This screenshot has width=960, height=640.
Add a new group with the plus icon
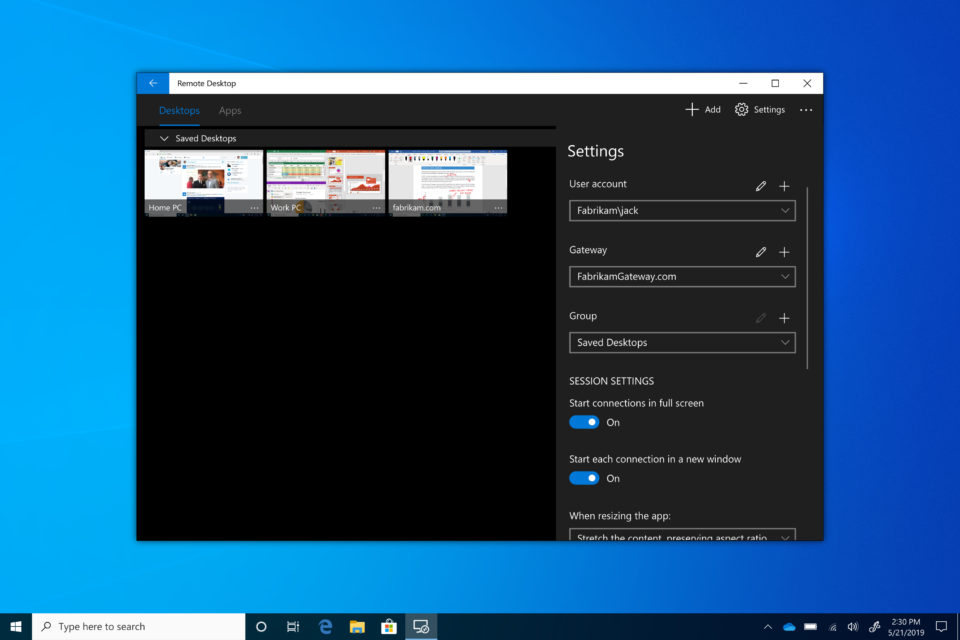(784, 318)
